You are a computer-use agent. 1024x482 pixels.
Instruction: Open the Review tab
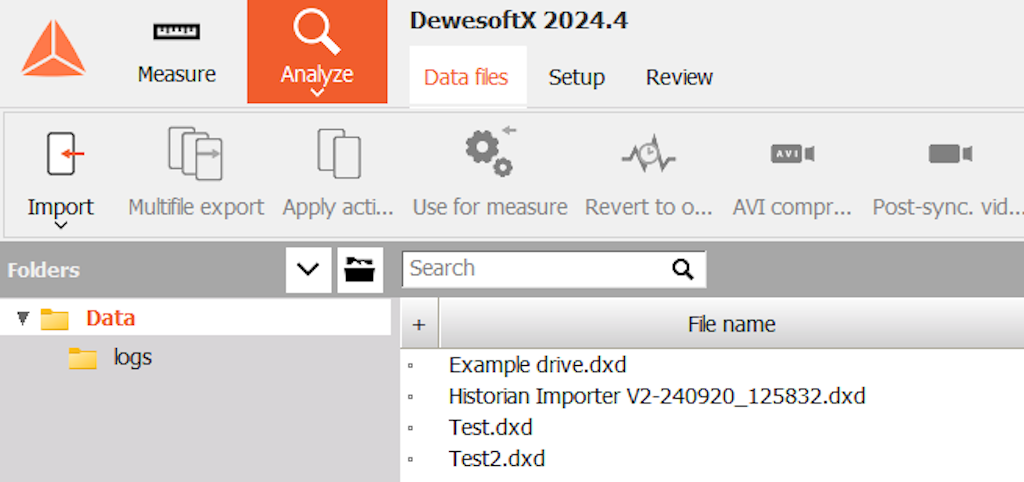click(679, 77)
